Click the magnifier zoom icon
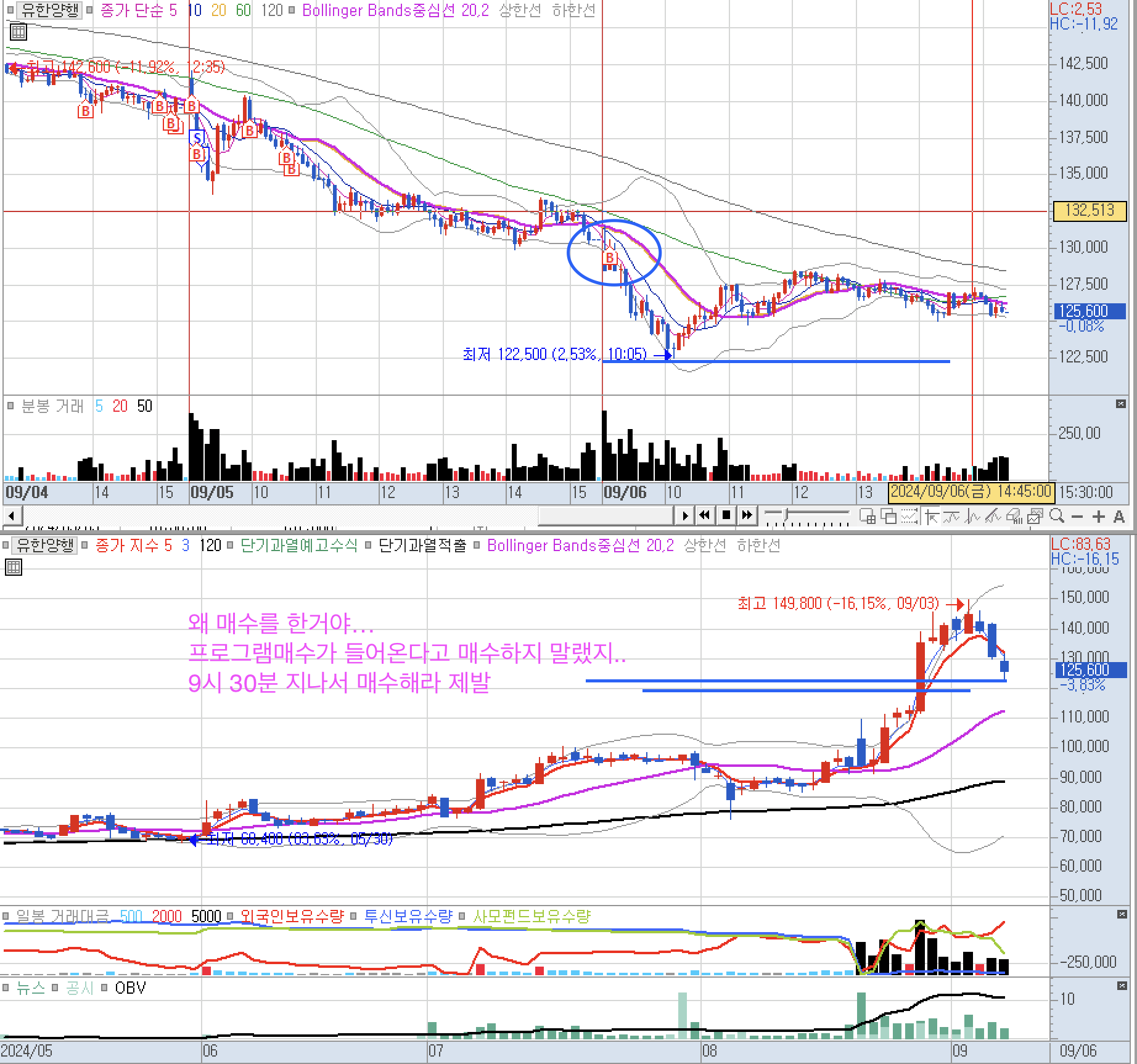Viewport: 1137px width, 1064px height. [x=1056, y=516]
